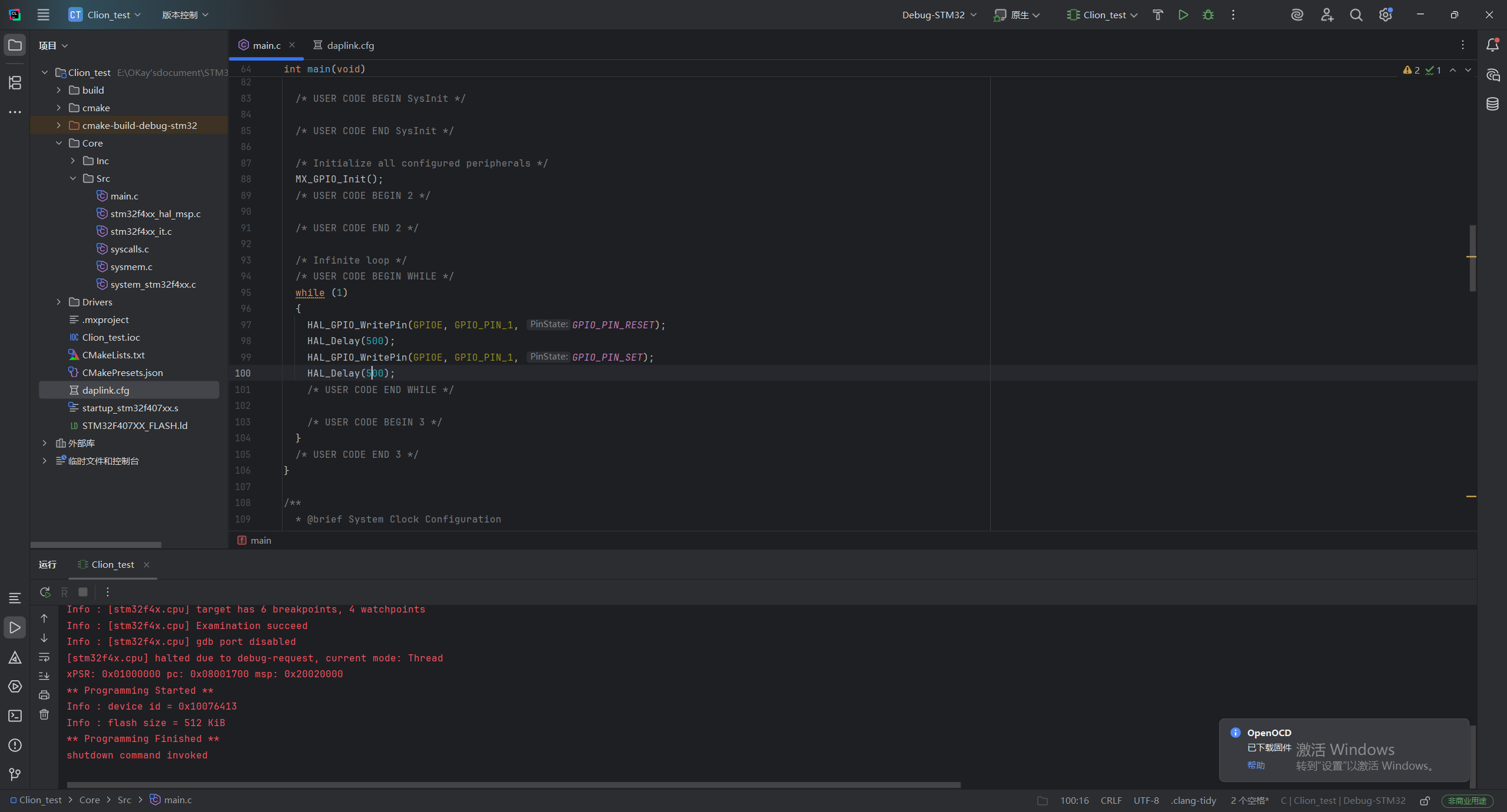Open run panel more options
The height and width of the screenshot is (812, 1507).
point(107,592)
